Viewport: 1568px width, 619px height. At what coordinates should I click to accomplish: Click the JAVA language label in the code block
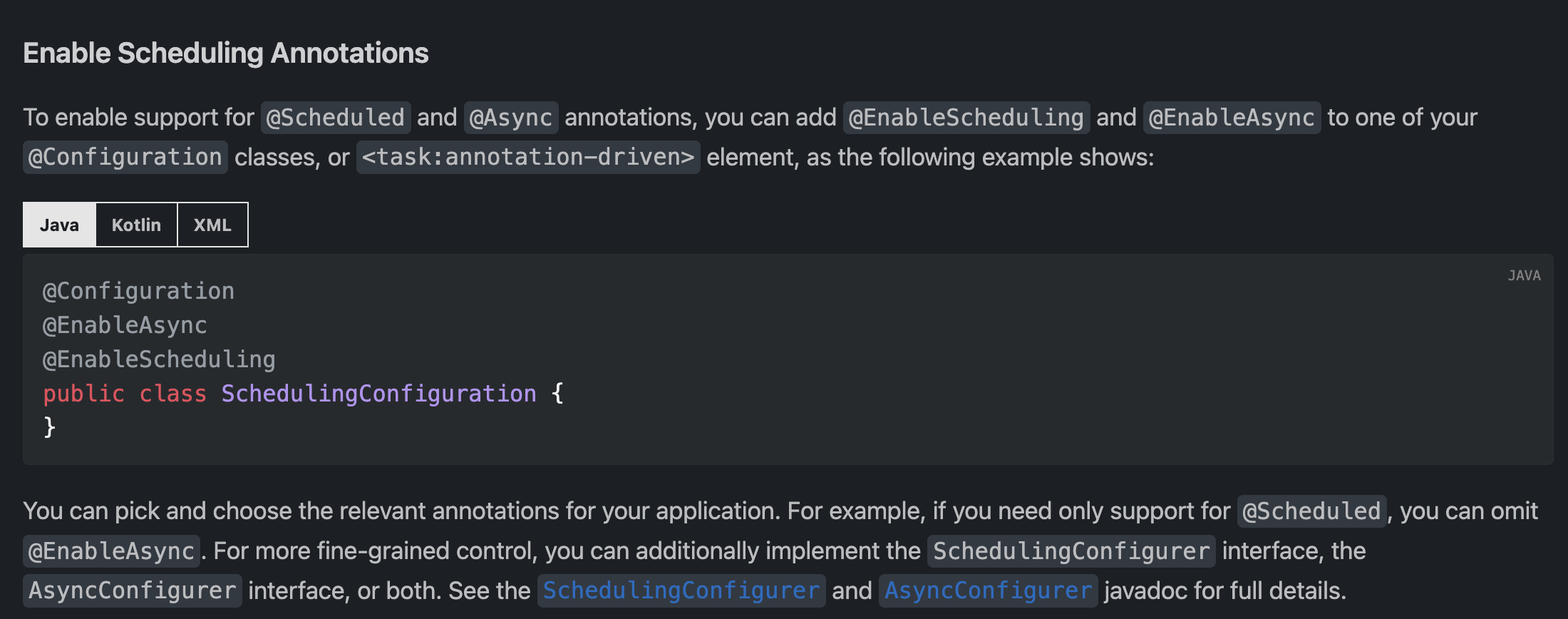(x=1524, y=276)
